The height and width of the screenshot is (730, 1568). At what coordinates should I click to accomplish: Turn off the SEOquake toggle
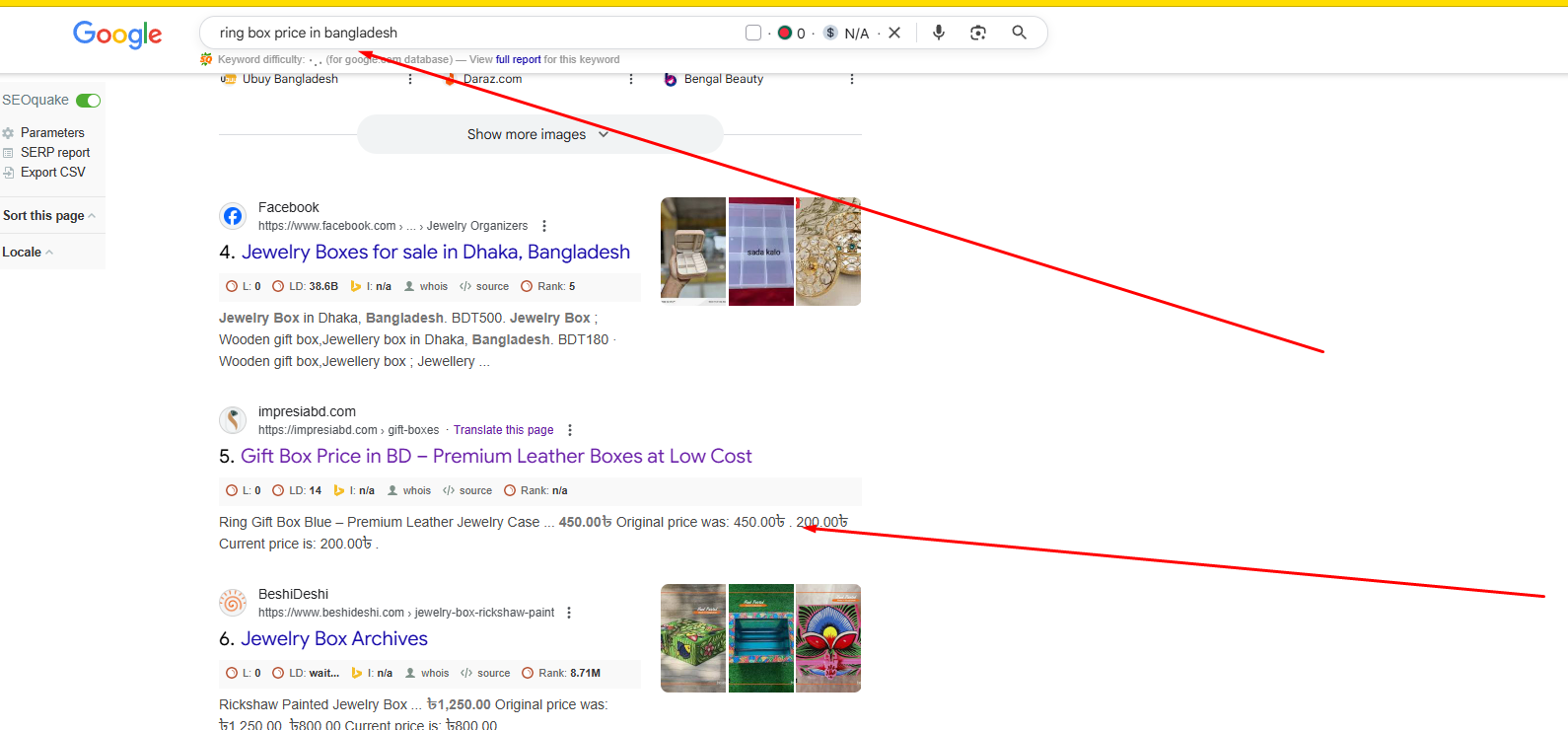(x=89, y=101)
